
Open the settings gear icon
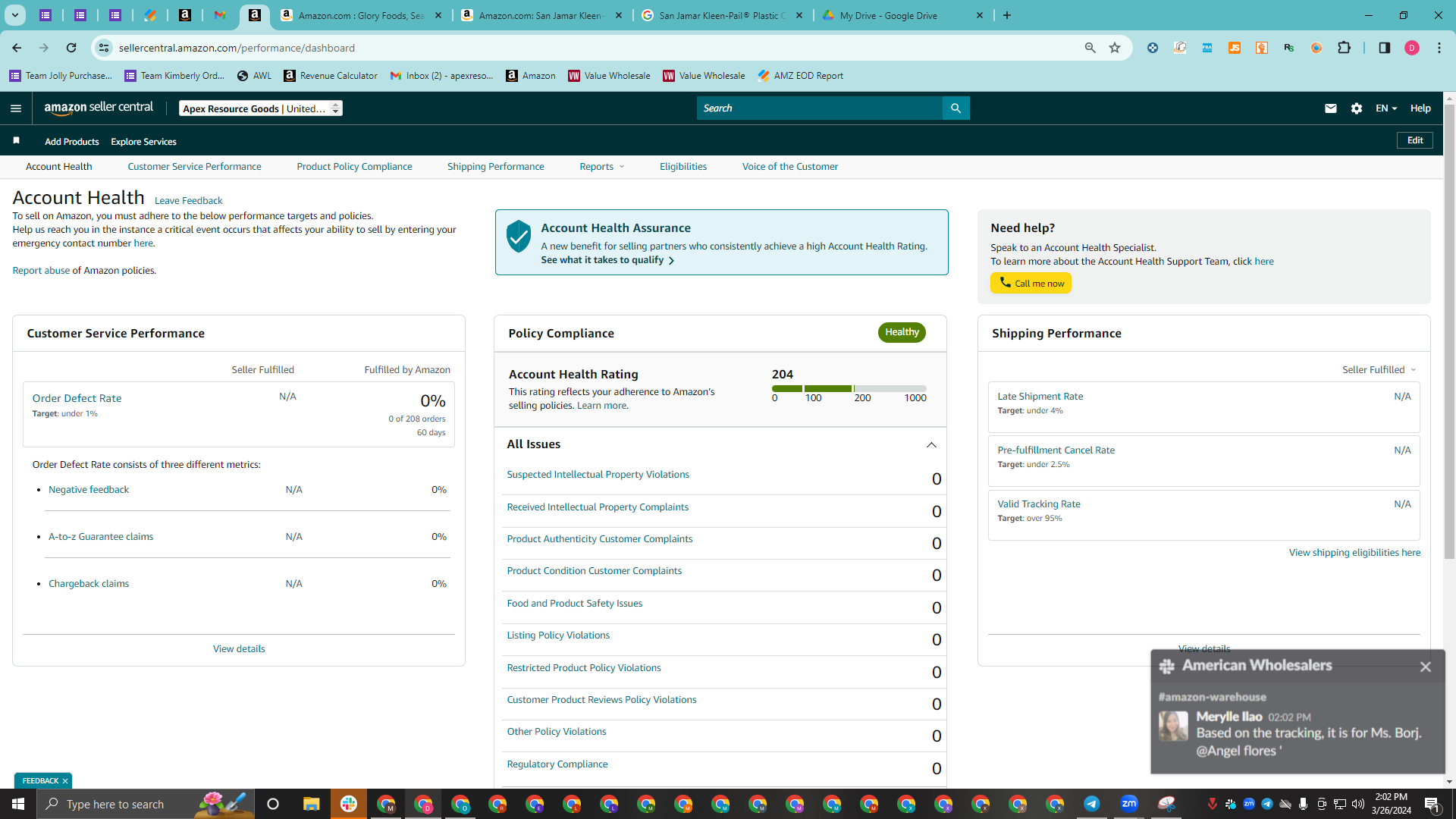tap(1357, 108)
